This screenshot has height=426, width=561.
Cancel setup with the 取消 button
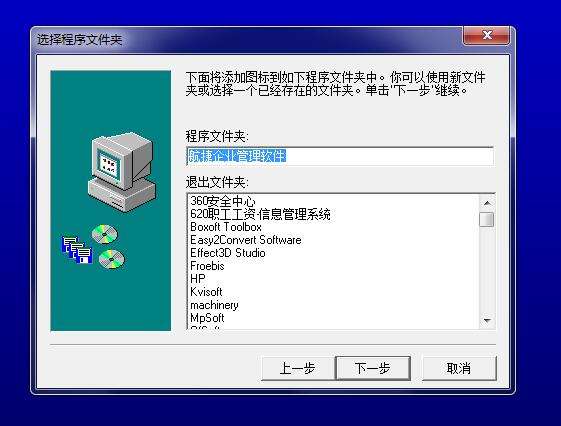[459, 368]
